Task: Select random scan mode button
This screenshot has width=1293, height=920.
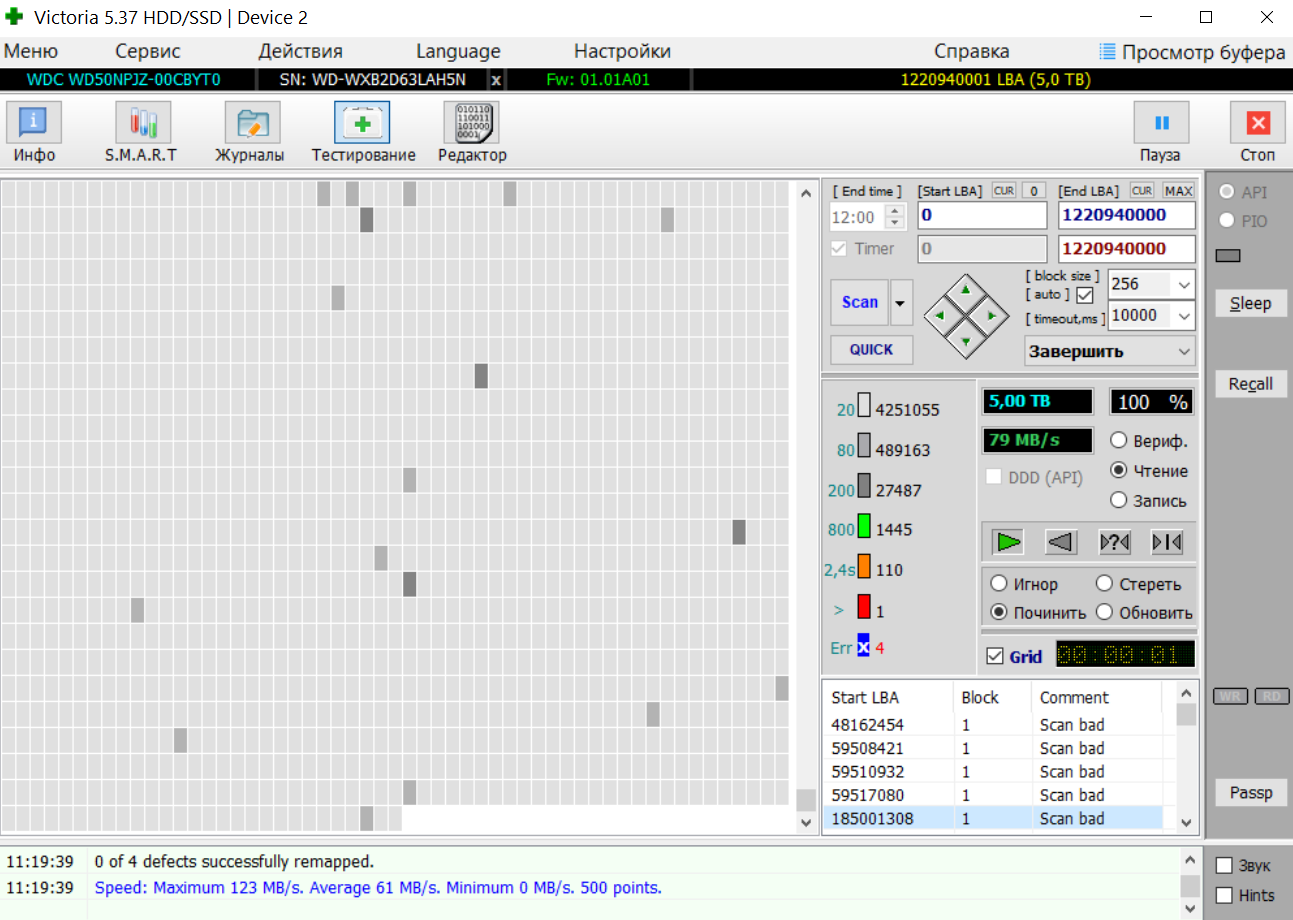Action: pyautogui.click(x=1114, y=542)
